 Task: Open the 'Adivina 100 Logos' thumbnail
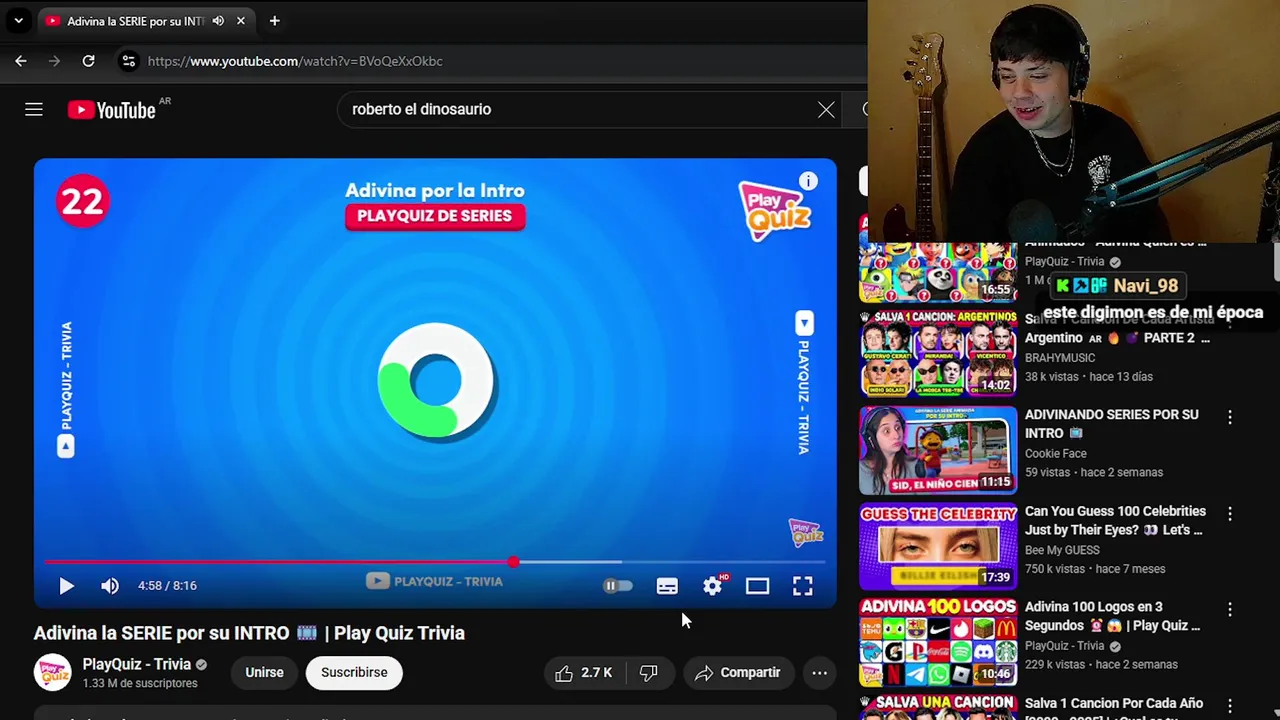(x=938, y=642)
